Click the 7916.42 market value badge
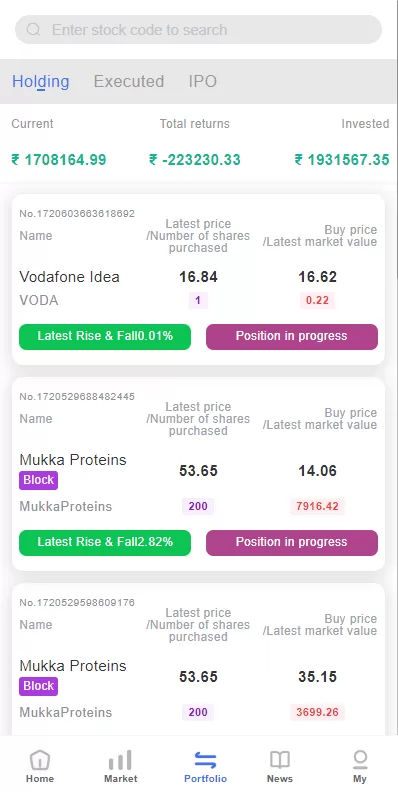 click(x=317, y=506)
